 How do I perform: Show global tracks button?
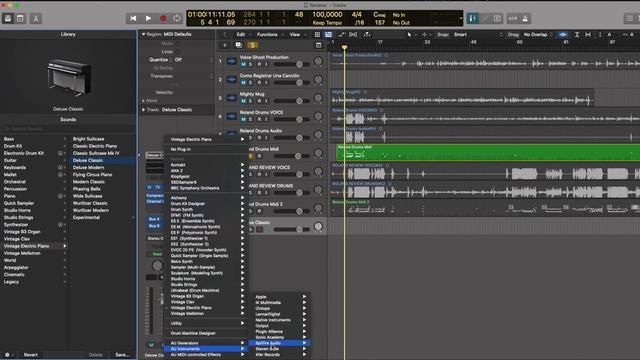pos(319,45)
